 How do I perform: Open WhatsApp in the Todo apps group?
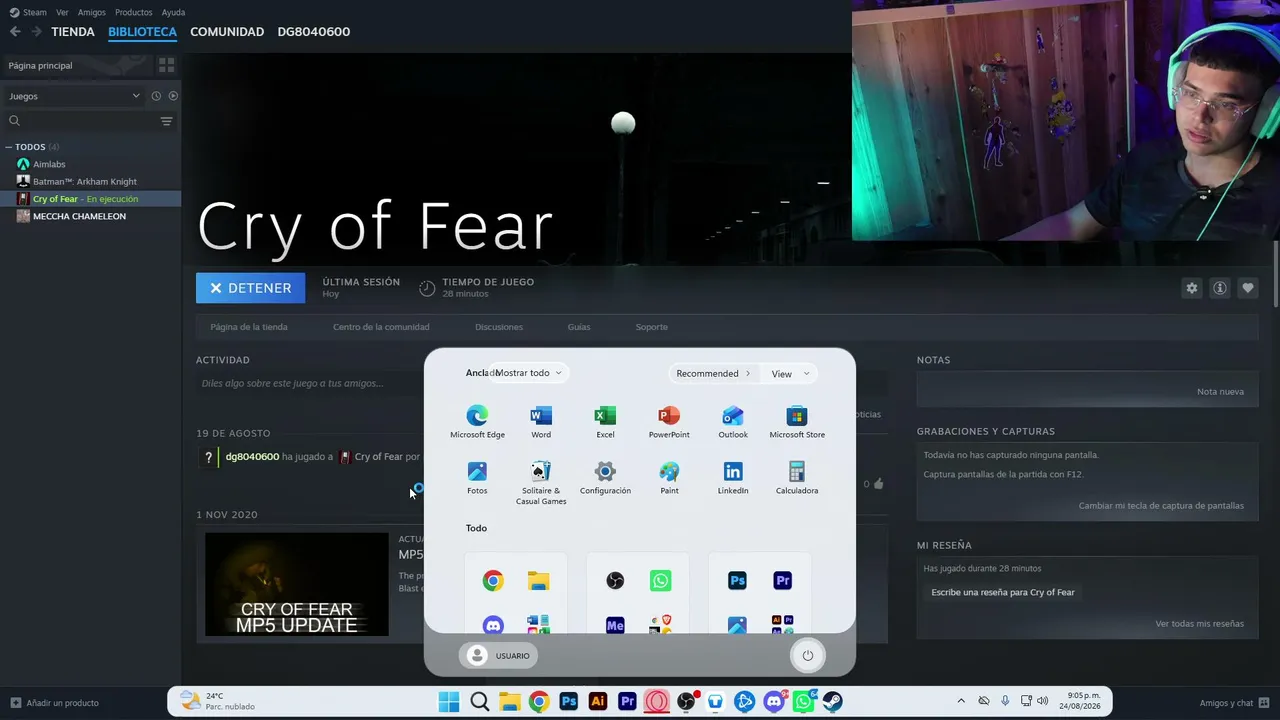coord(660,581)
